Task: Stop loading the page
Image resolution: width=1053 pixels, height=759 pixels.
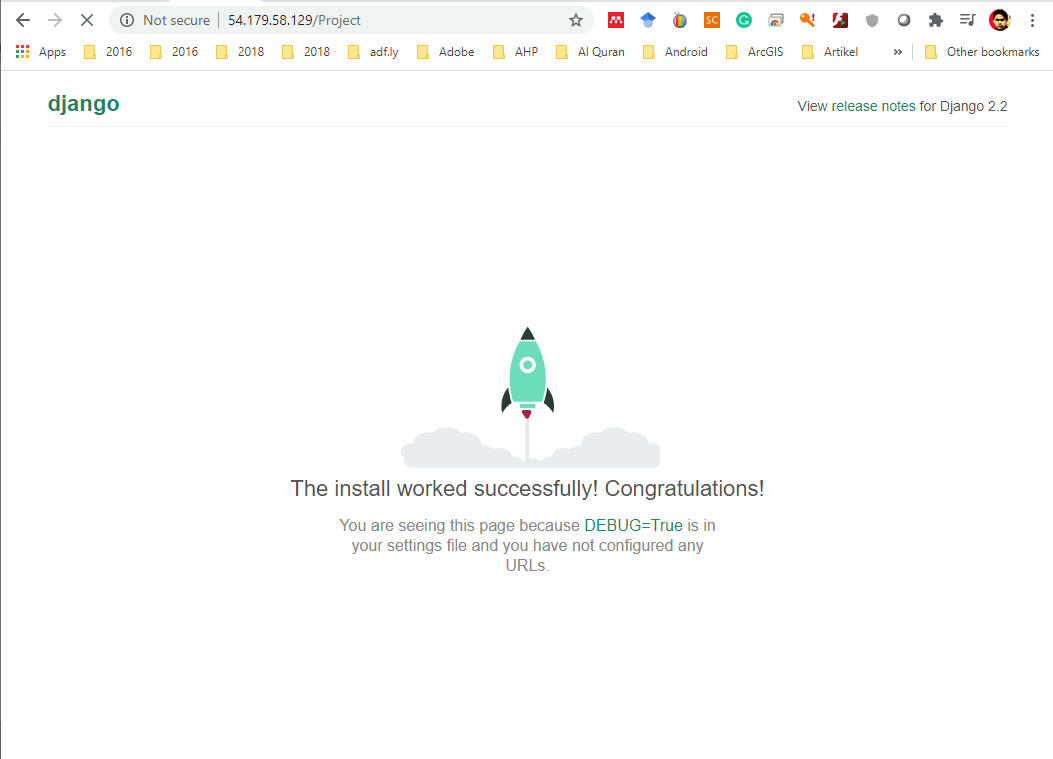Action: coord(87,20)
